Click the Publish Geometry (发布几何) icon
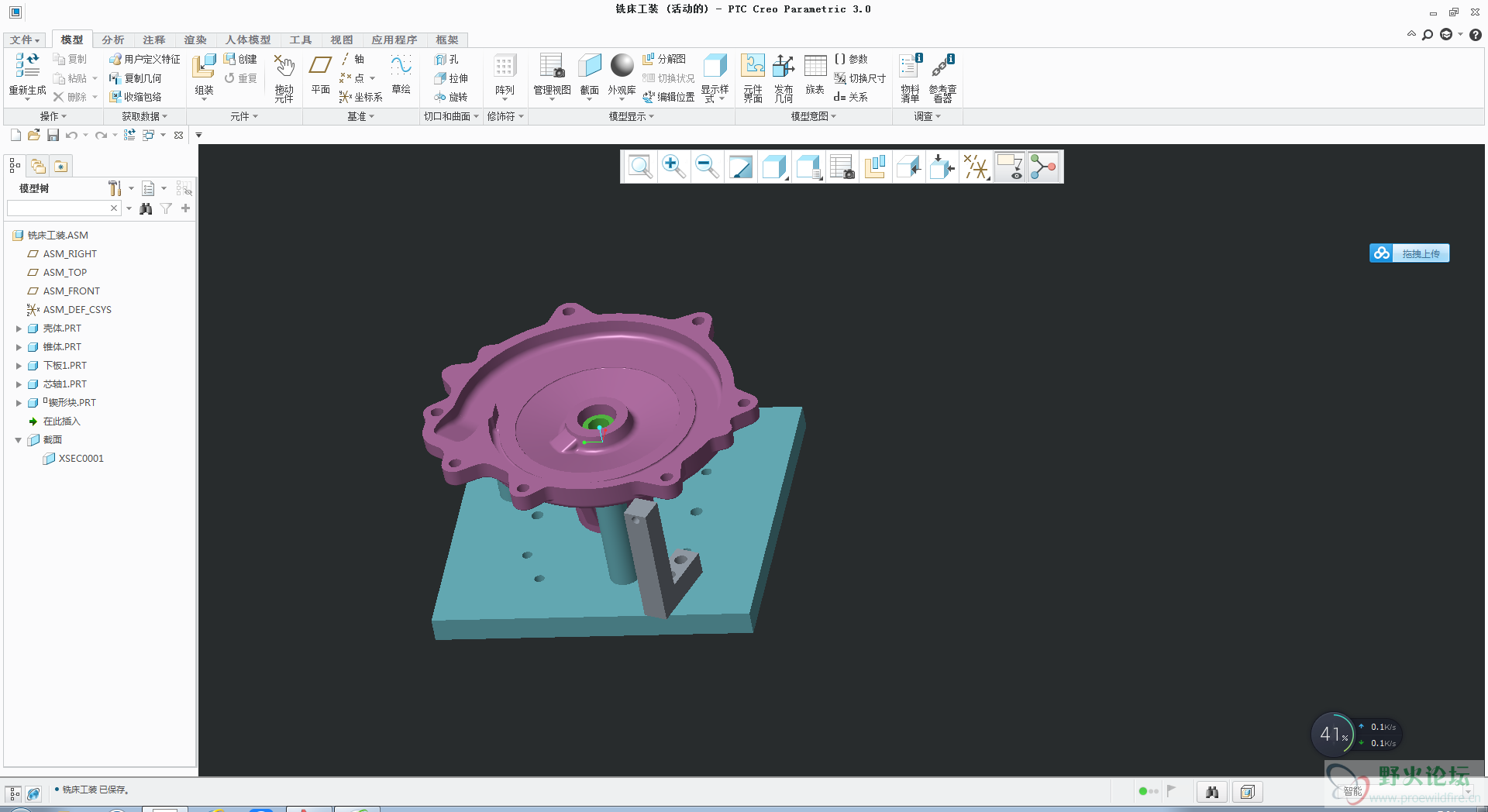The height and width of the screenshot is (812, 1488). pyautogui.click(x=784, y=66)
